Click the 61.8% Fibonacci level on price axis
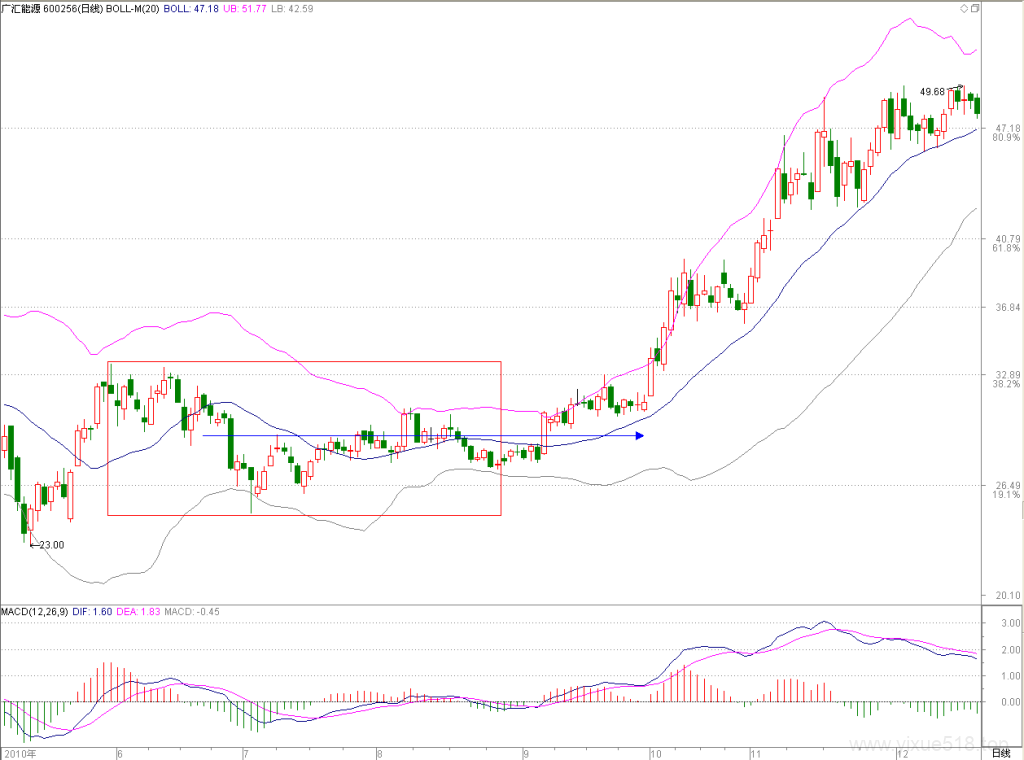This screenshot has height=760, width=1024. [x=1006, y=248]
